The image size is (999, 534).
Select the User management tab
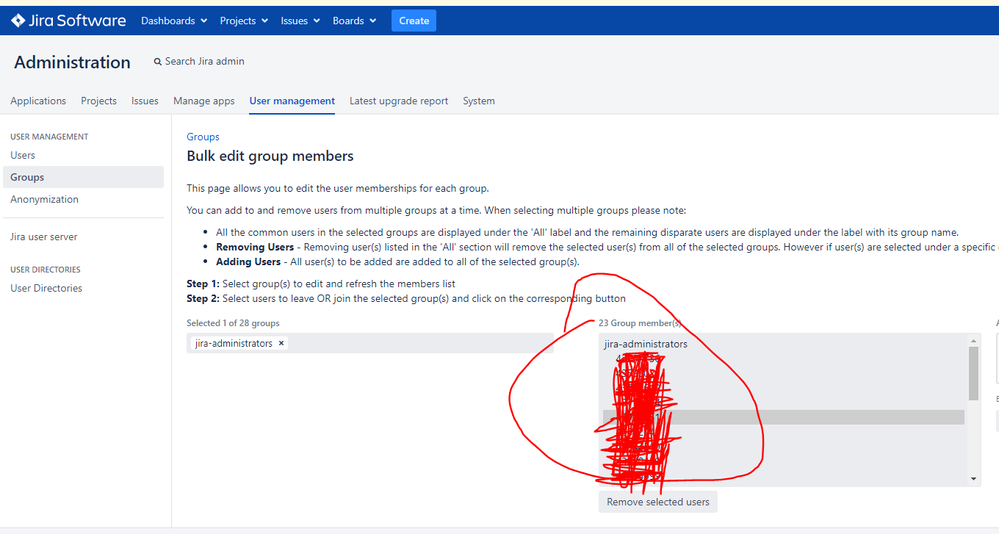(x=292, y=101)
